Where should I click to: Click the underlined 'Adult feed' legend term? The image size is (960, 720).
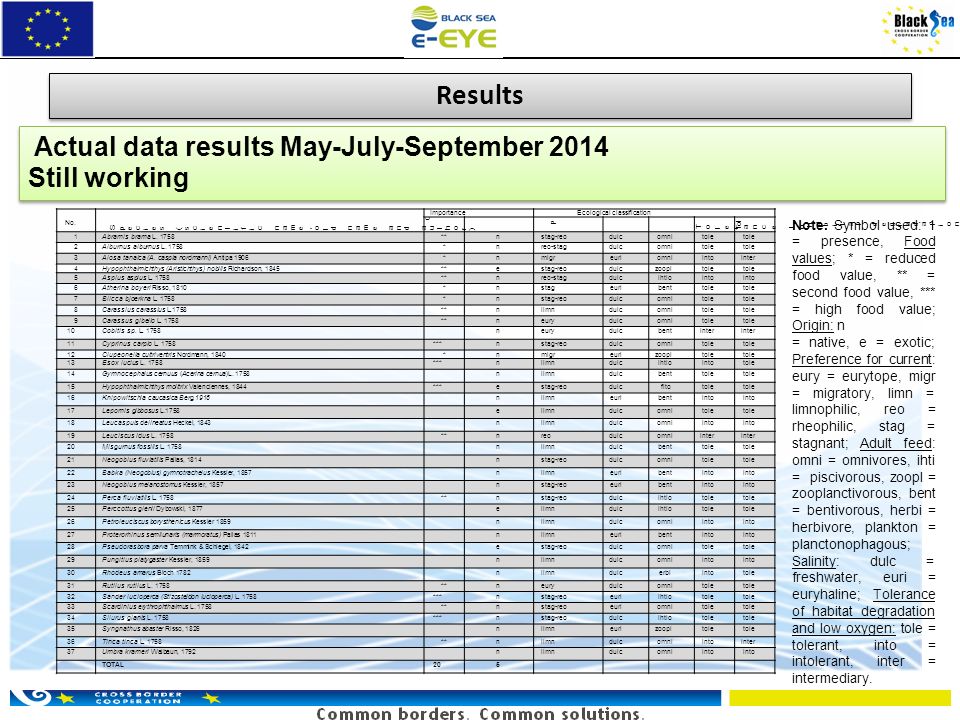click(897, 443)
